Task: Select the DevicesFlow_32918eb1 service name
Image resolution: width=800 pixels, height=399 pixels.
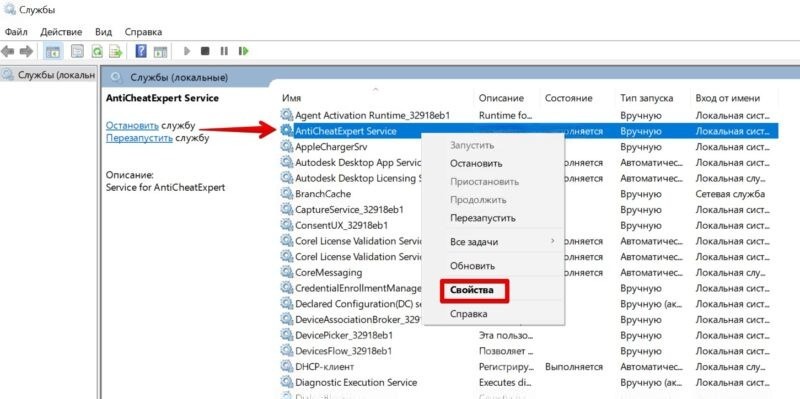Action: point(343,351)
